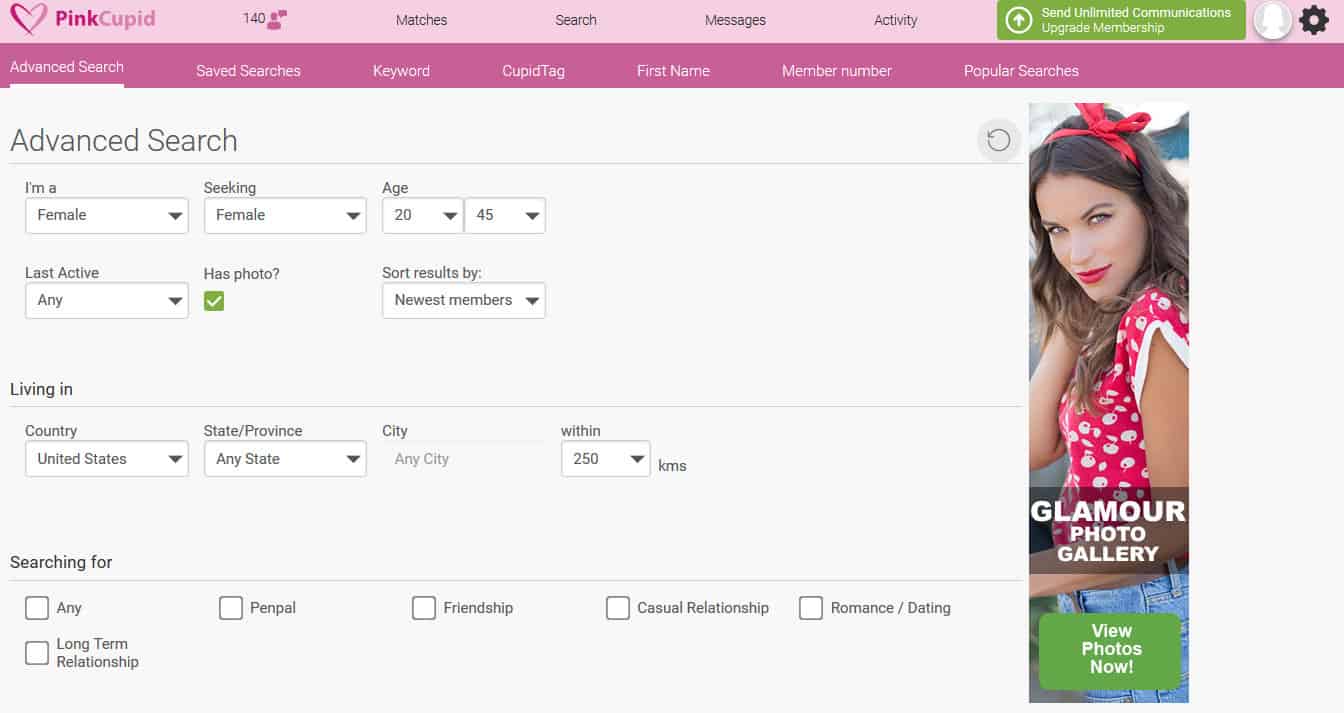Go to the Matches menu
The width and height of the screenshot is (1344, 713).
tap(421, 20)
